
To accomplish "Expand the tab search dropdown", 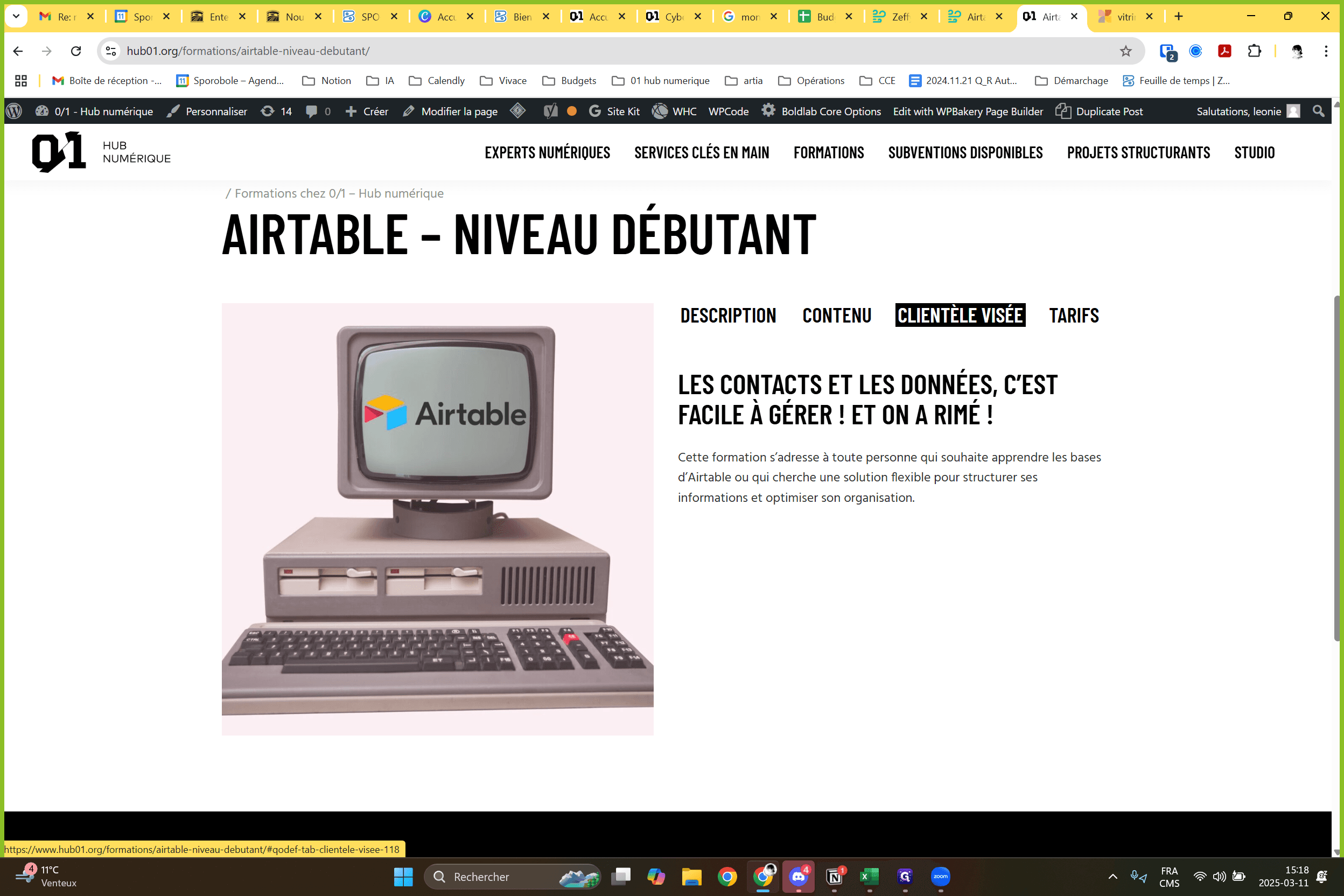I will (16, 16).
